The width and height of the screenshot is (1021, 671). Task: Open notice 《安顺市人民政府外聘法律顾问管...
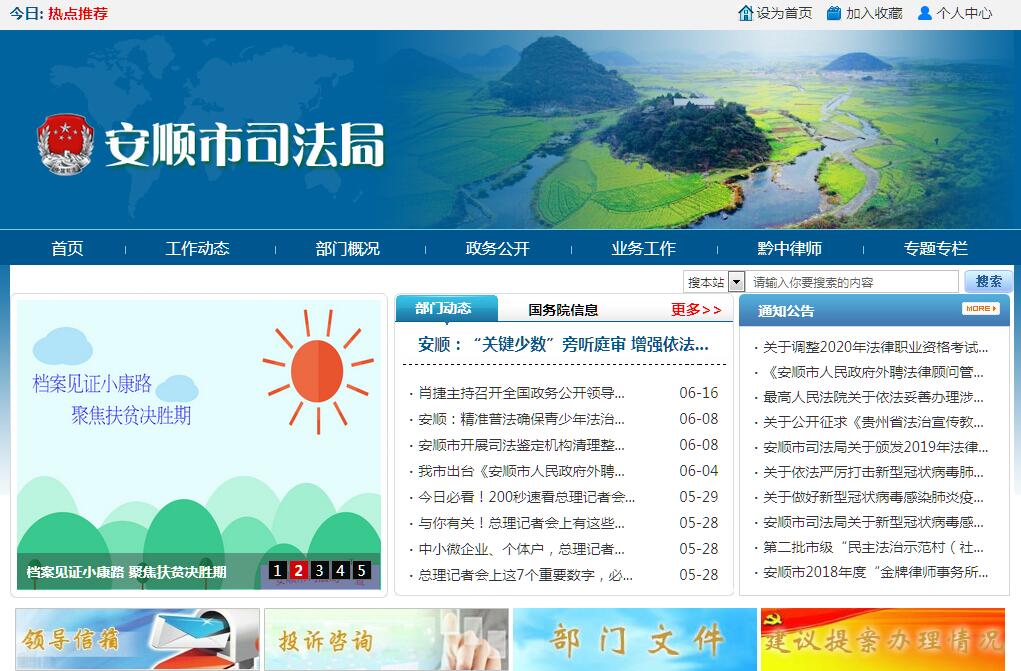point(873,372)
